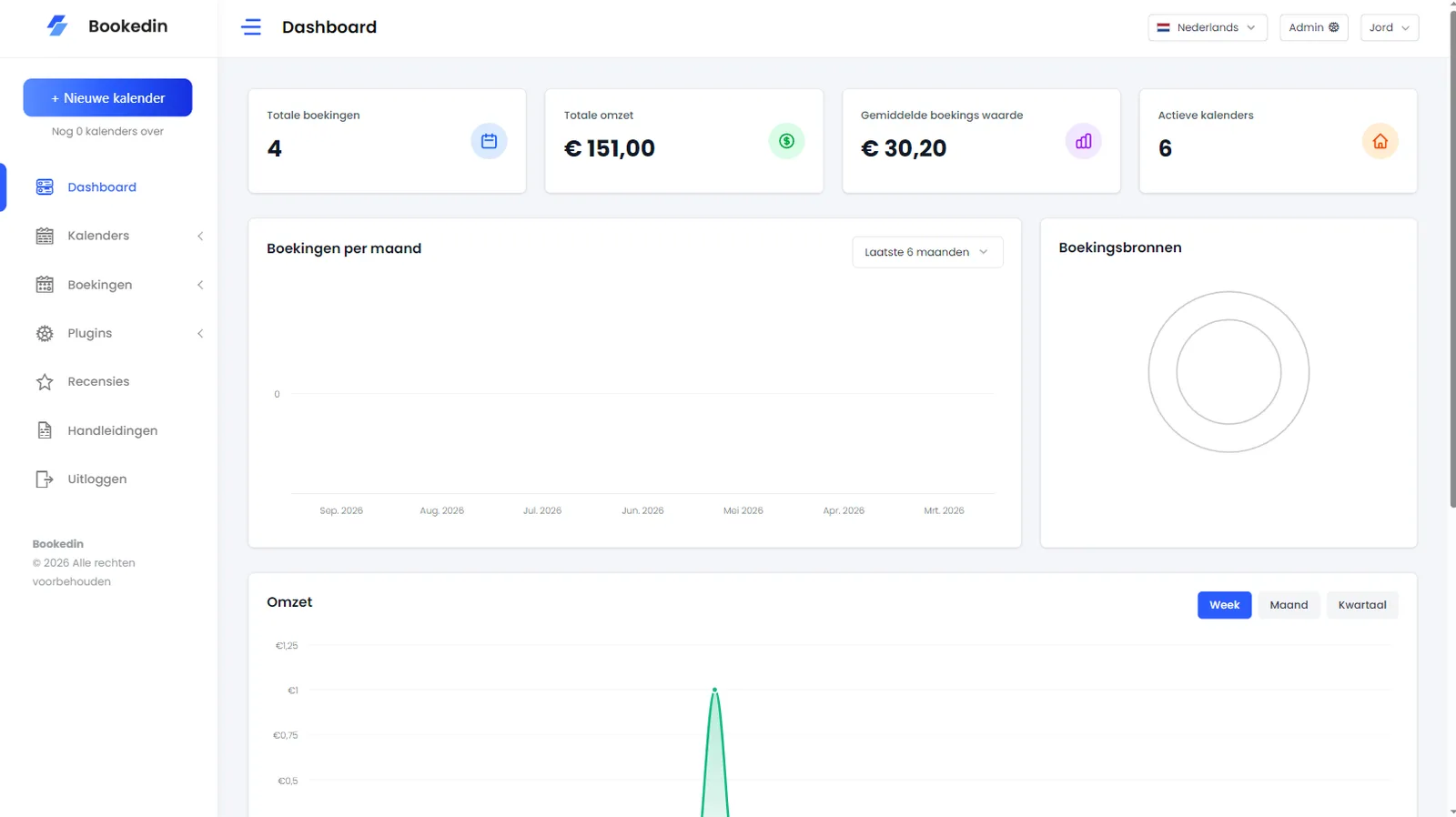Image resolution: width=1456 pixels, height=817 pixels.
Task: Click the Omzet section heading
Action: tap(289, 602)
